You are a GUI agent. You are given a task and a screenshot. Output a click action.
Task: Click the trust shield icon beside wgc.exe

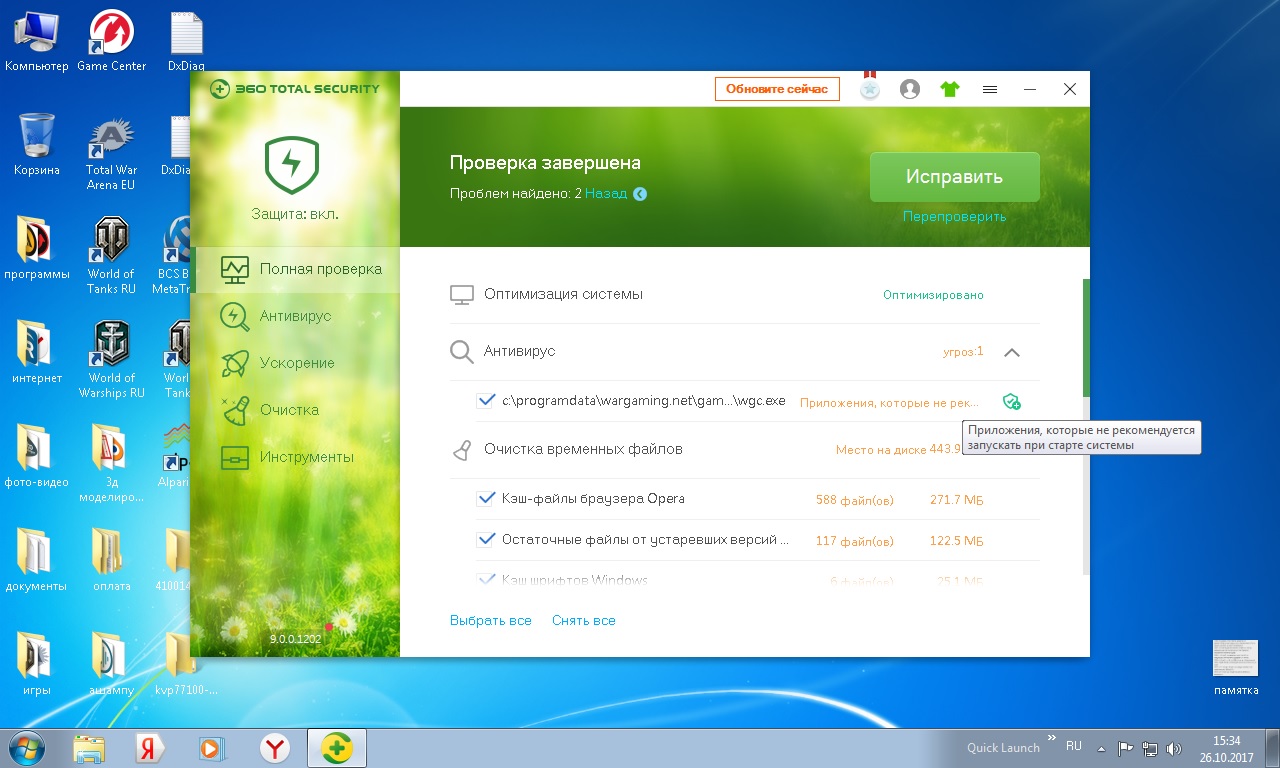(1012, 401)
